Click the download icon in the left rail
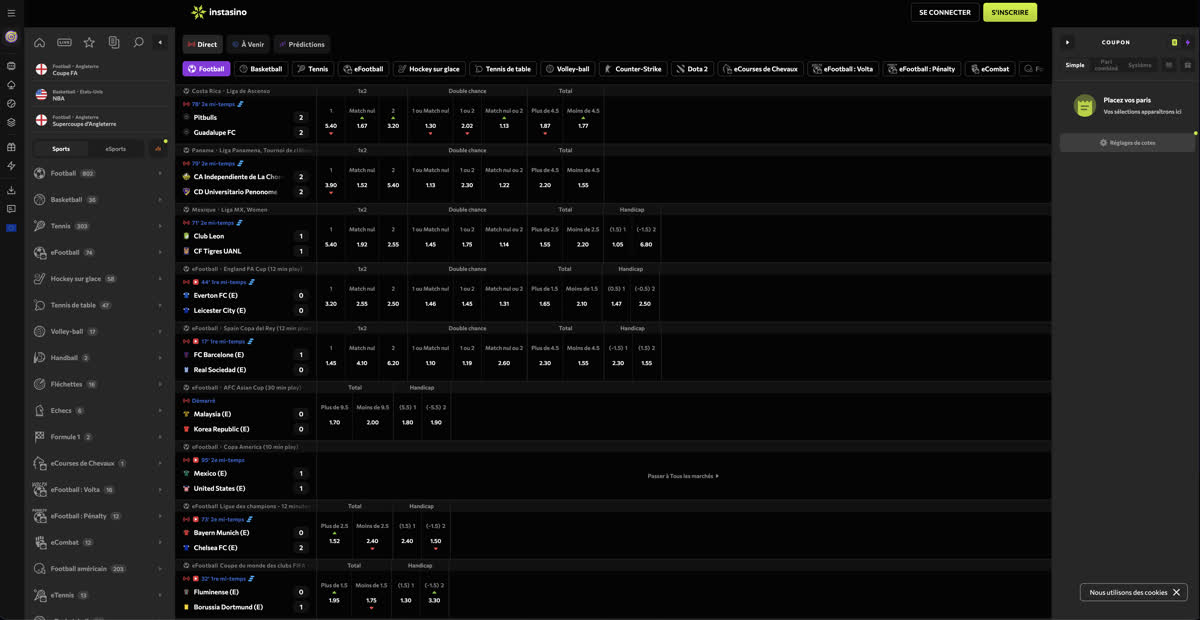The height and width of the screenshot is (620, 1200). click(11, 190)
